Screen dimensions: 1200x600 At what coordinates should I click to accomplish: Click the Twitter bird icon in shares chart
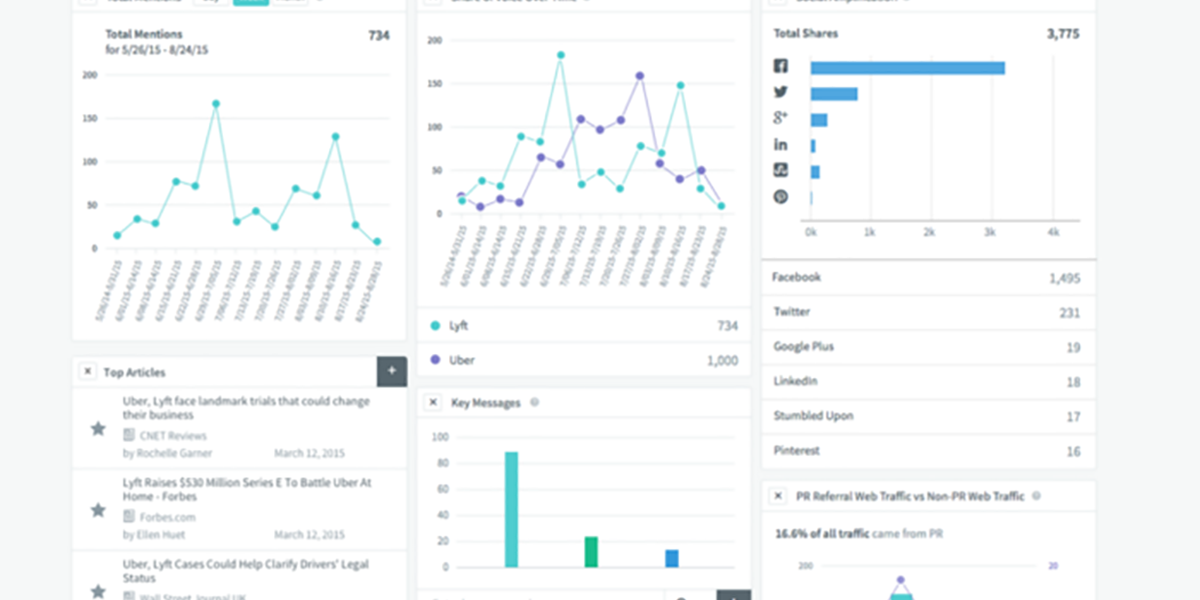click(781, 93)
